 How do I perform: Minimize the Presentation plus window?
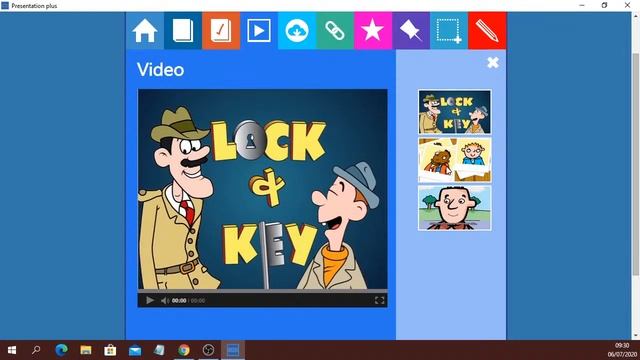(x=582, y=5)
